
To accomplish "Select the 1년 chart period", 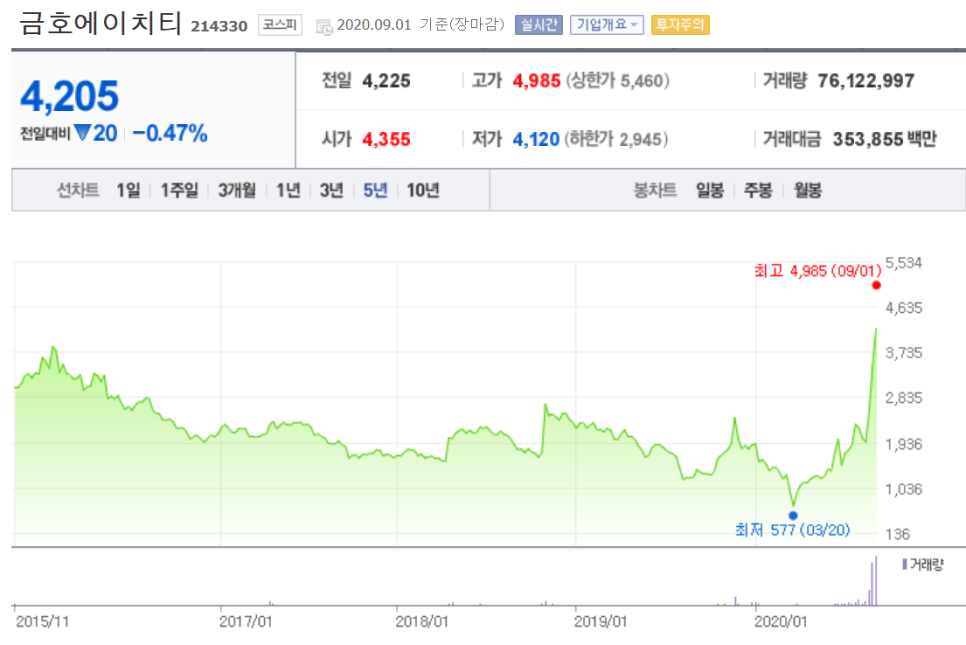I will point(288,190).
